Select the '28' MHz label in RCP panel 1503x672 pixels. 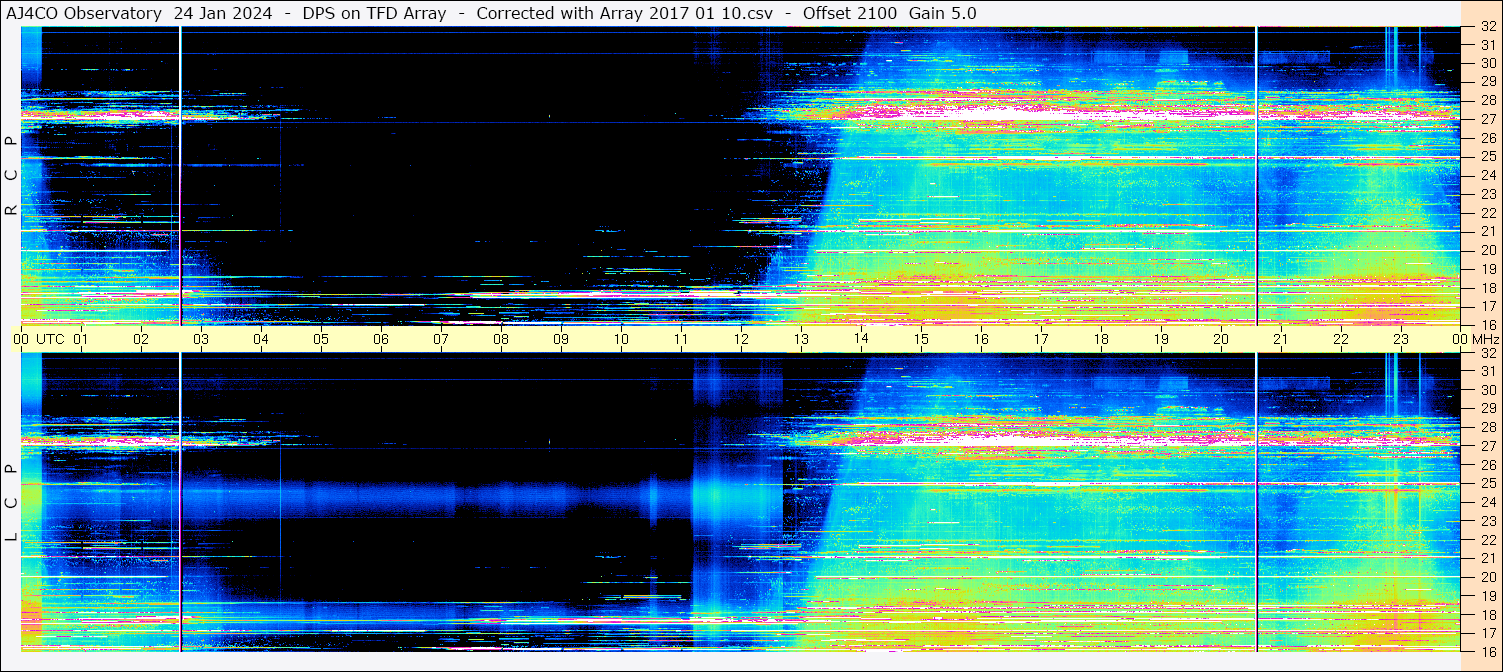[x=1488, y=100]
